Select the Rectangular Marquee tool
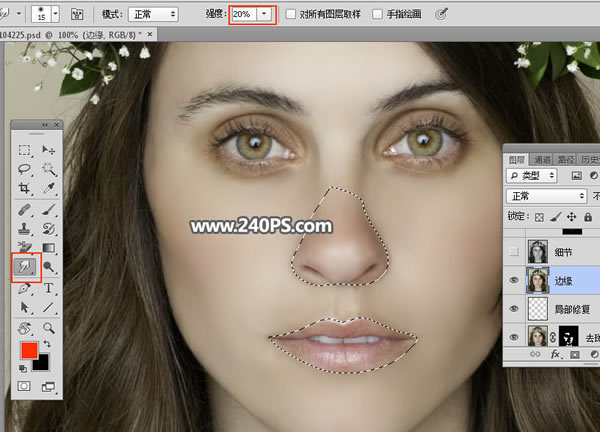Screen dimensions: 600x432 coord(25,150)
